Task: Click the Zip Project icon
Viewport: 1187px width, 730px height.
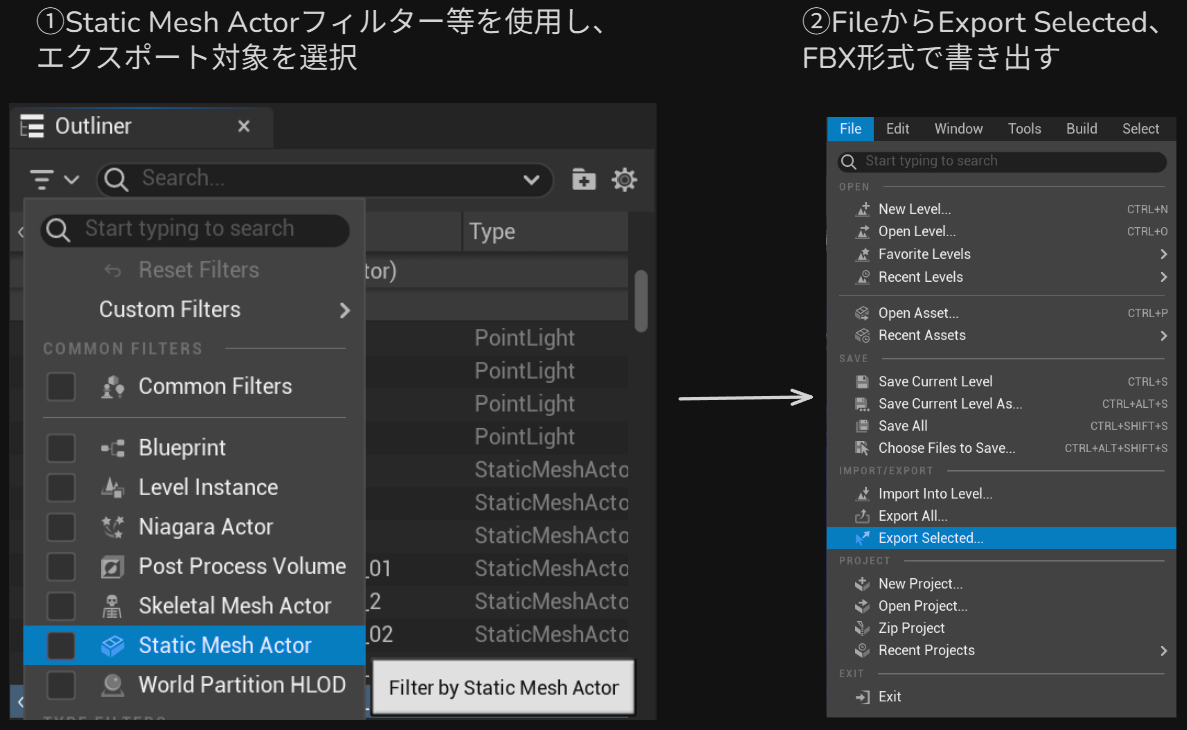Action: click(862, 628)
